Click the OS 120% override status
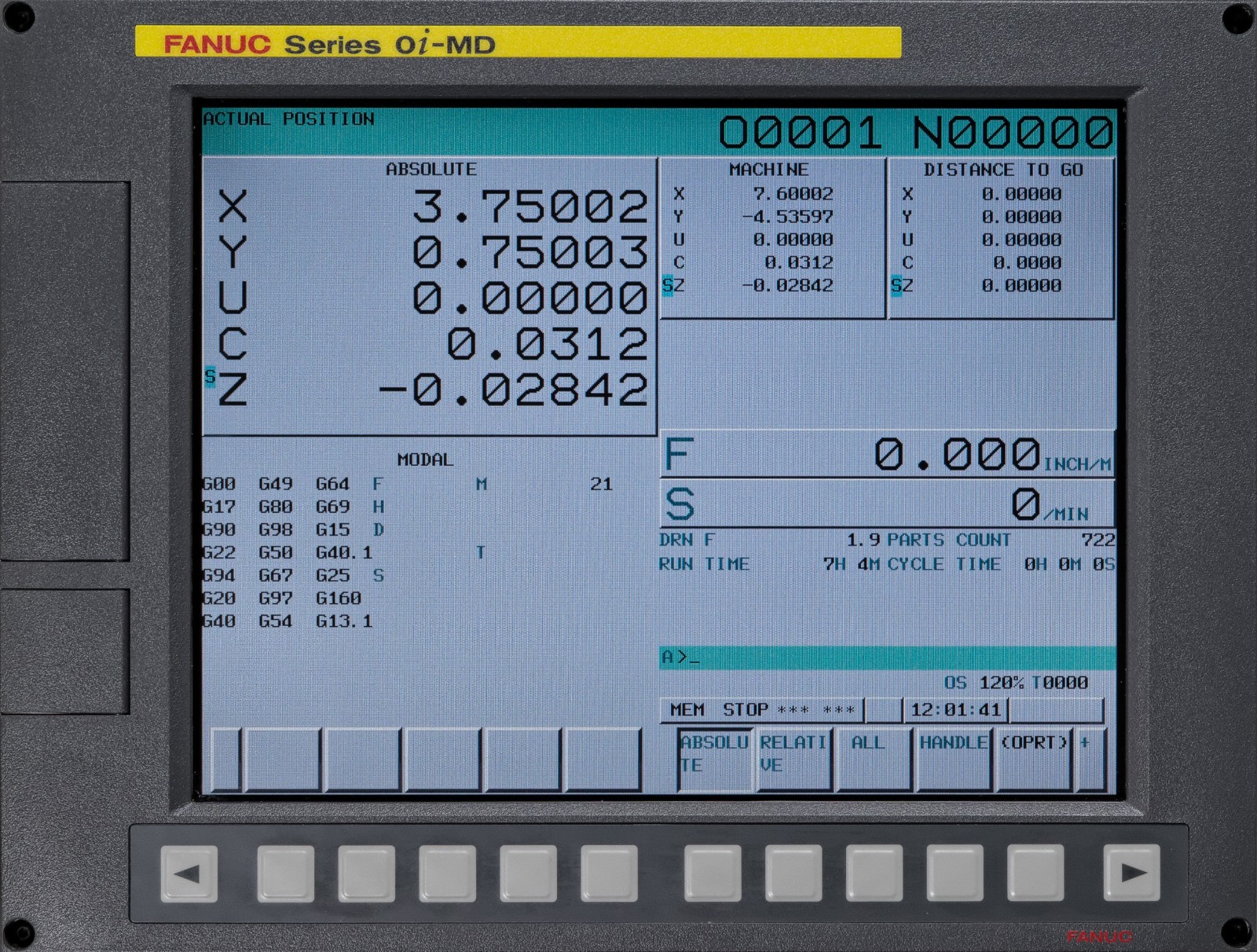The height and width of the screenshot is (952, 1257). 984,683
